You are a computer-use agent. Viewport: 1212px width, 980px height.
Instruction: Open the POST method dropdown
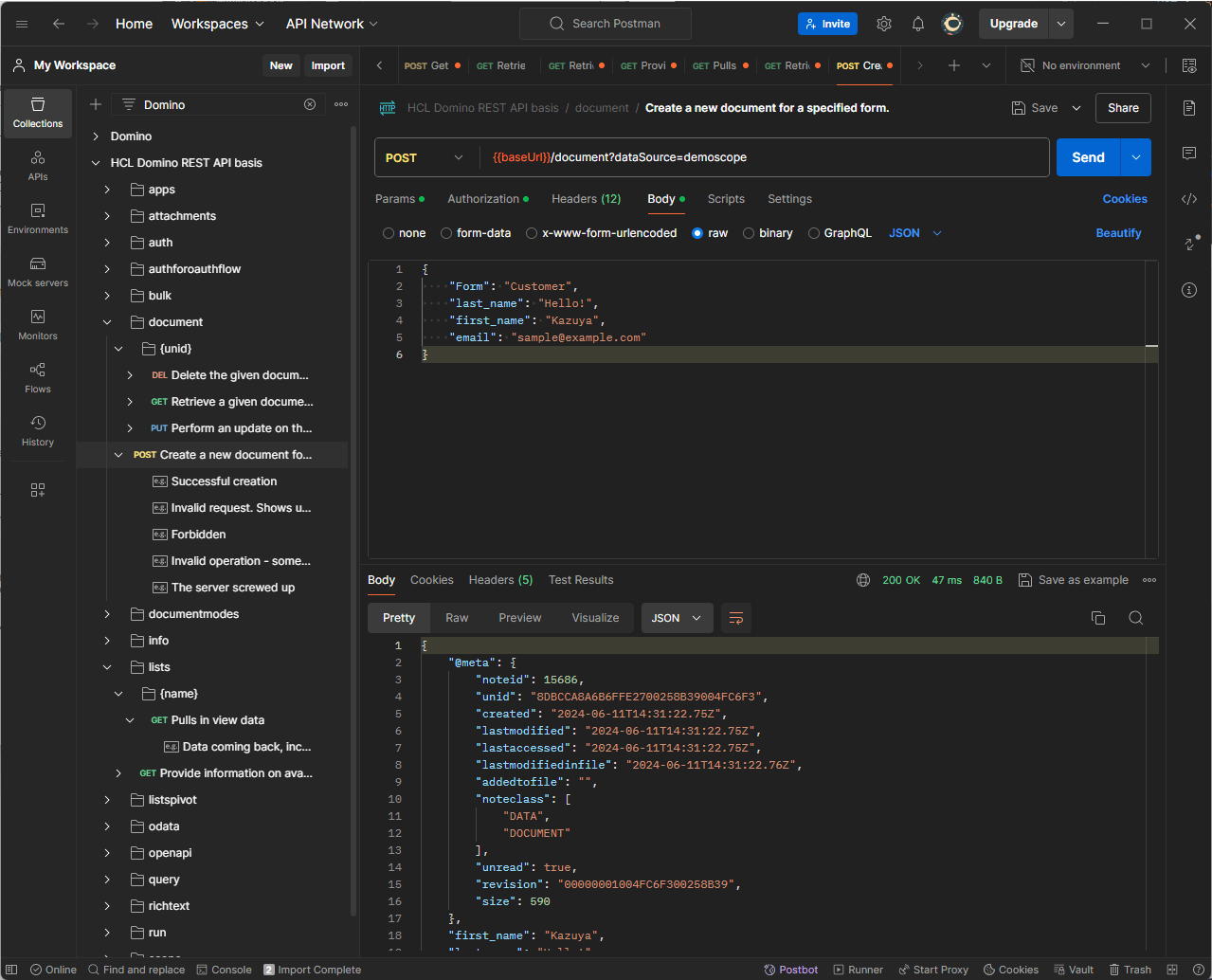[425, 158]
